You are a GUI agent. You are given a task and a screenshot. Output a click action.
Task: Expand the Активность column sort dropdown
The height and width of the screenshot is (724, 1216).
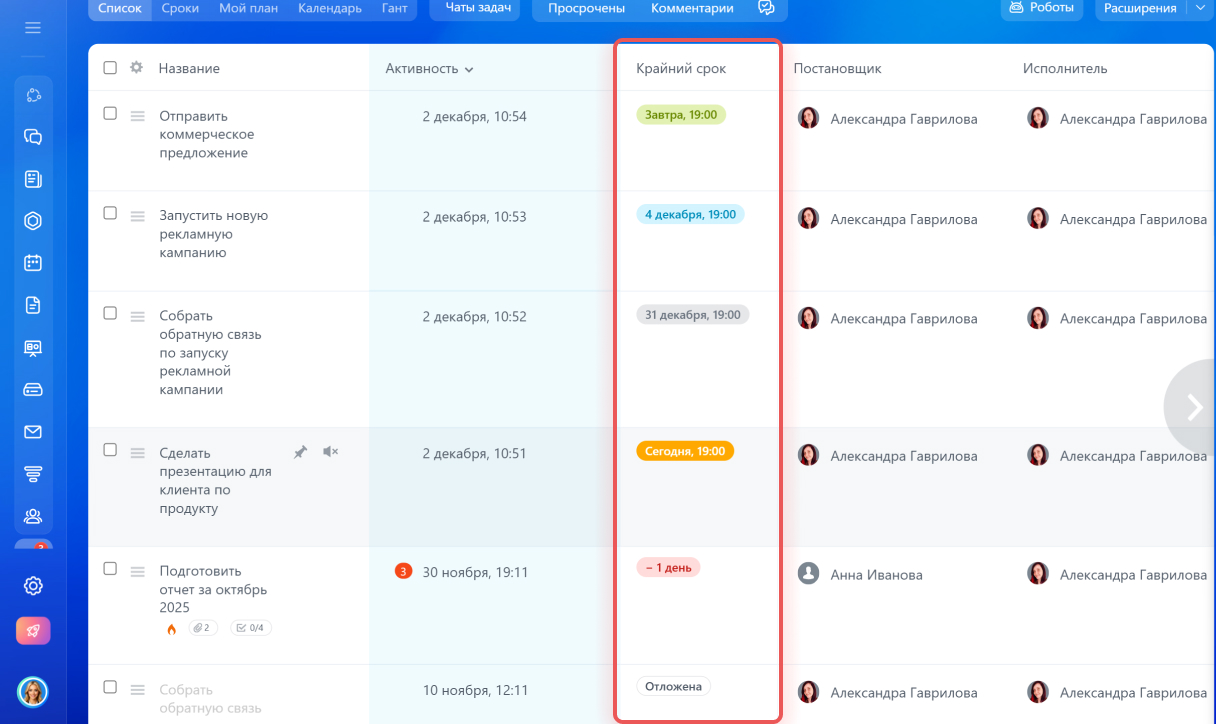pyautogui.click(x=469, y=70)
